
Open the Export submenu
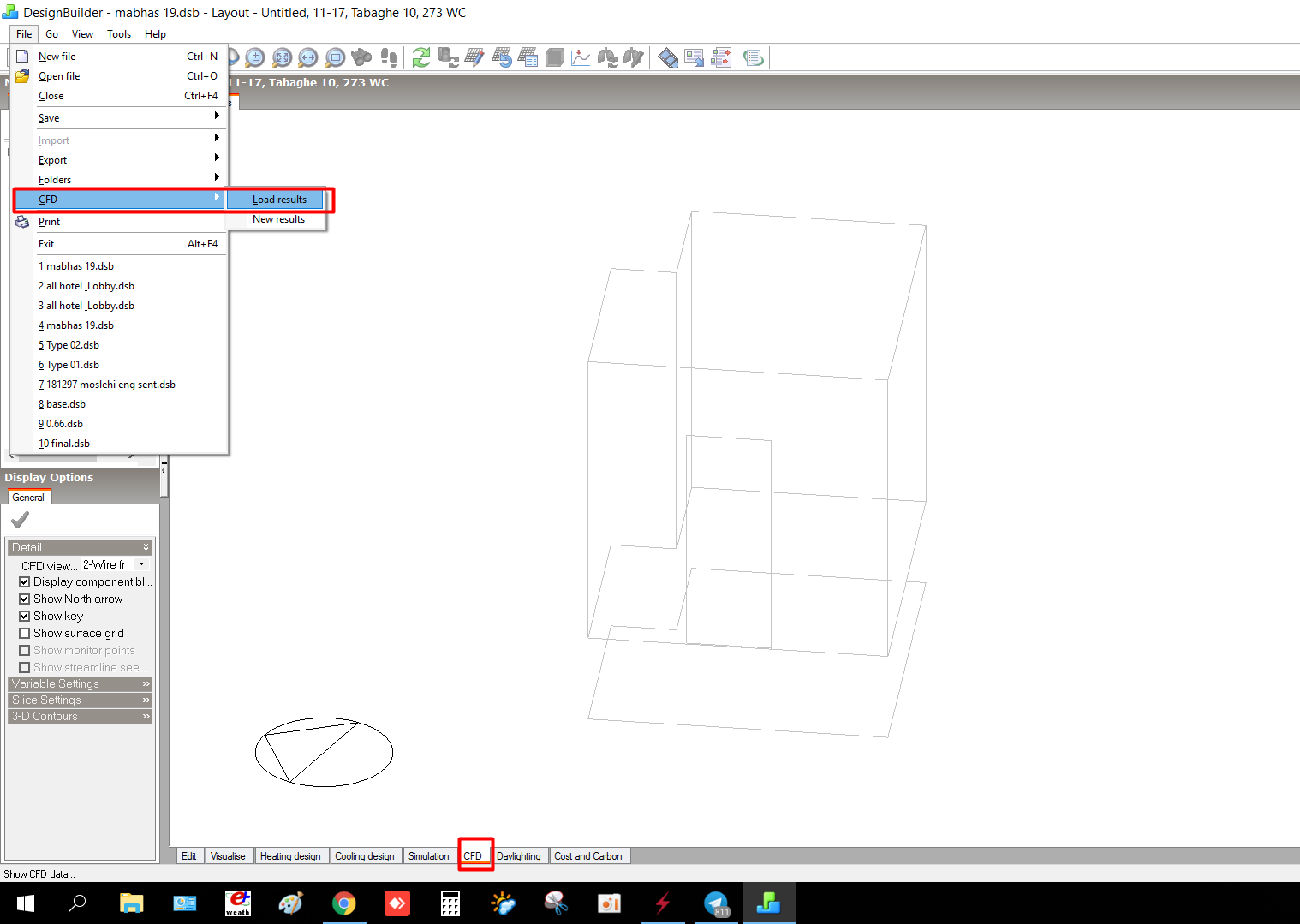coord(120,160)
